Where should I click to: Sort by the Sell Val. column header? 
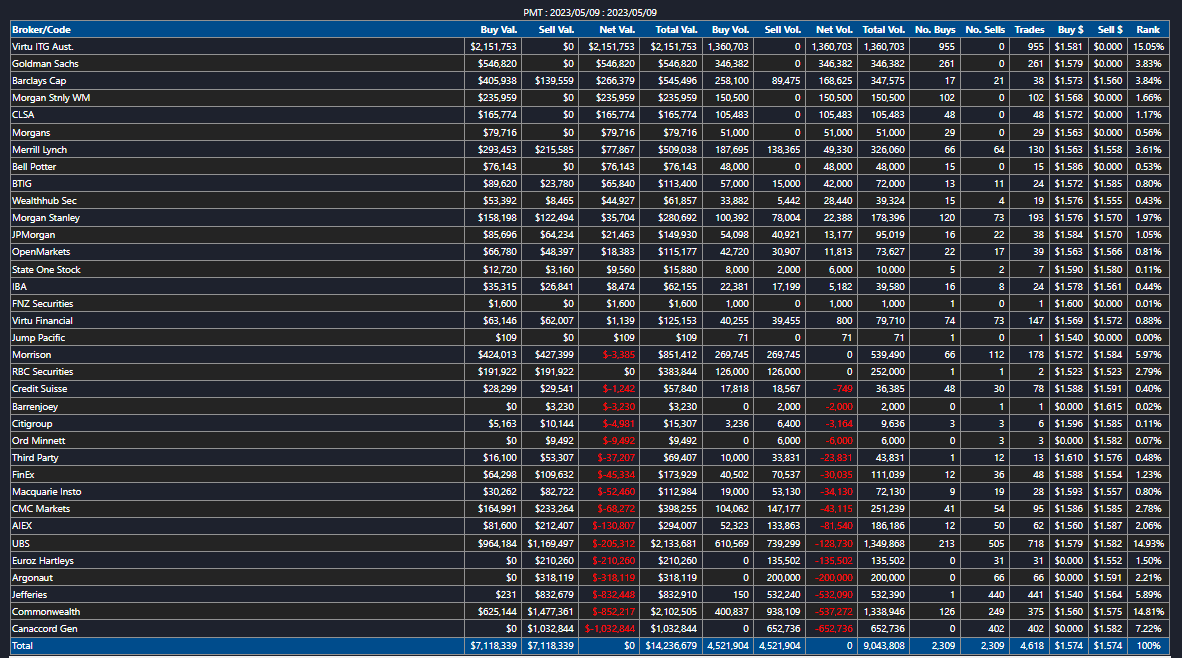556,29
